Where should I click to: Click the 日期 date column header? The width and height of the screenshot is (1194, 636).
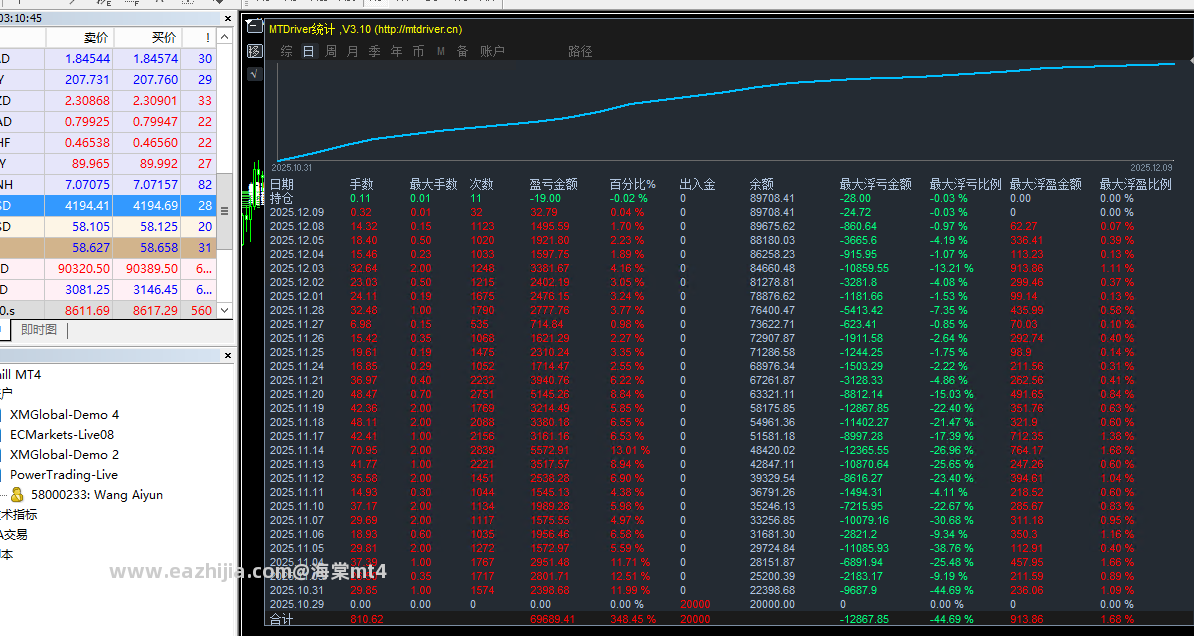point(282,184)
